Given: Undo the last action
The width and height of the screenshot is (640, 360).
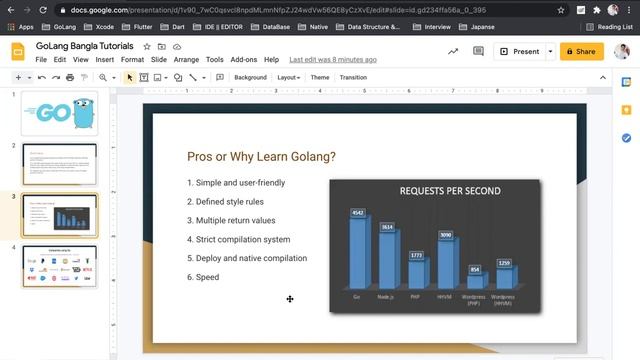Looking at the screenshot, I should pos(42,78).
